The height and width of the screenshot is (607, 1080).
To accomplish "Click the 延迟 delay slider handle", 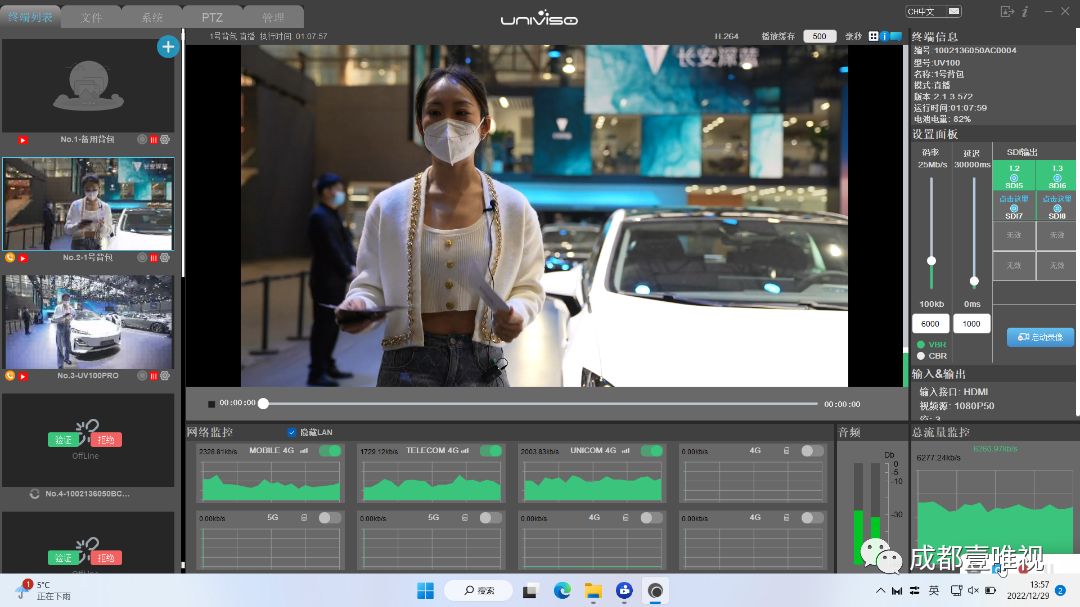I will [x=974, y=281].
